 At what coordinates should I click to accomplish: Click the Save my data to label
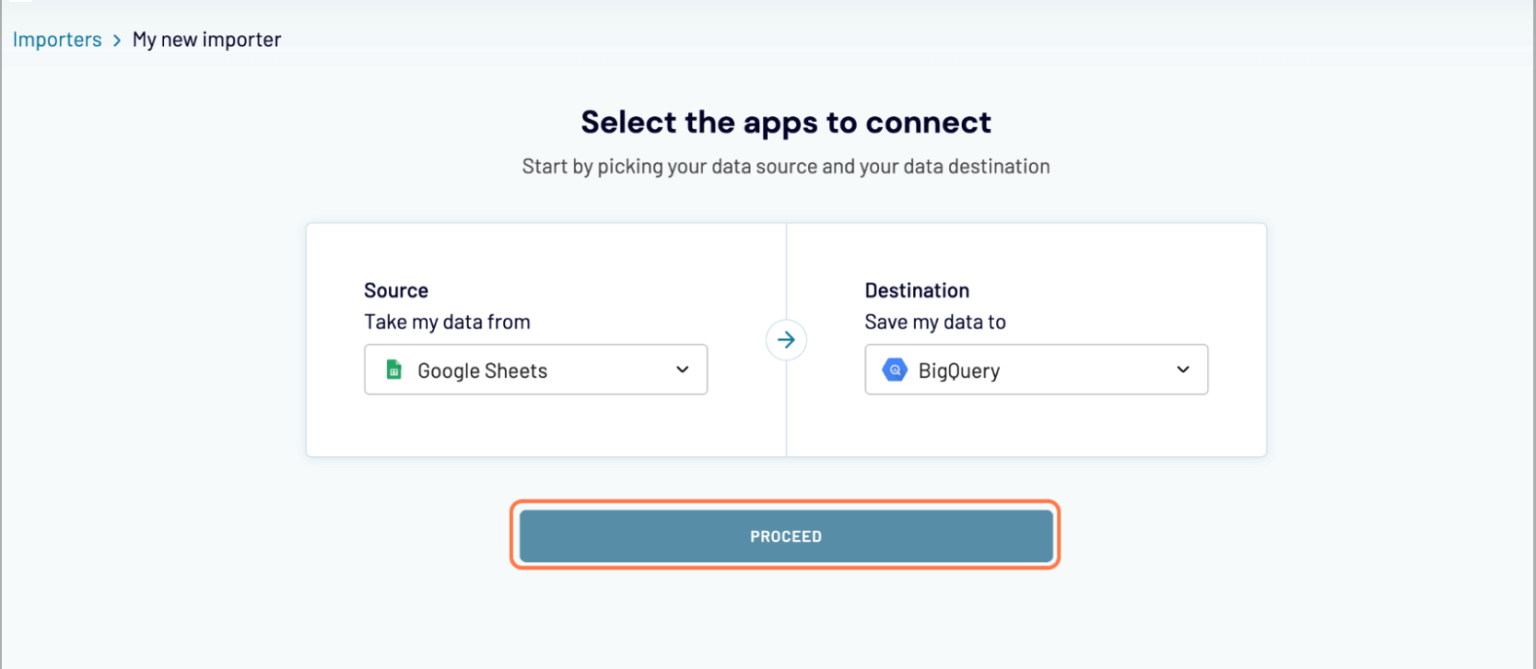(x=935, y=322)
